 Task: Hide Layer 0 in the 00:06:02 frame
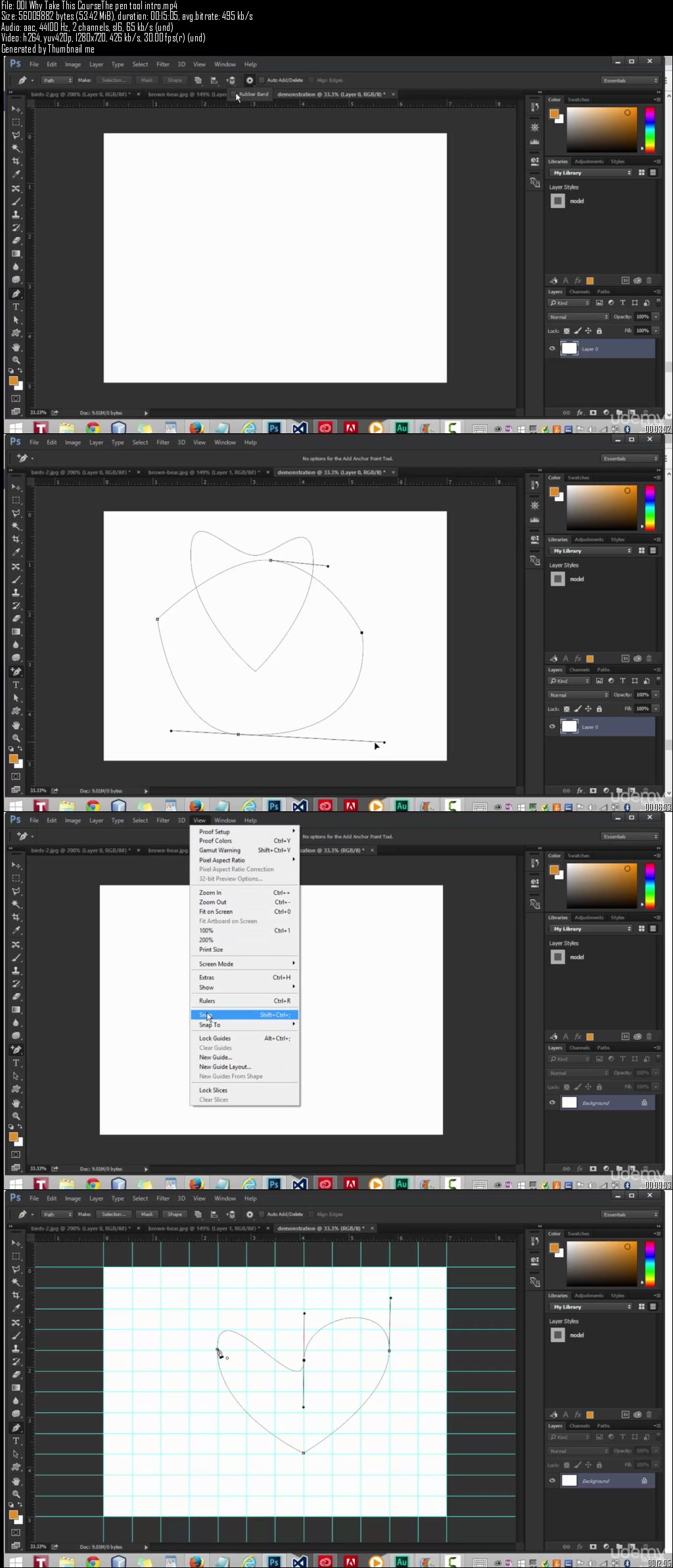pyautogui.click(x=552, y=727)
